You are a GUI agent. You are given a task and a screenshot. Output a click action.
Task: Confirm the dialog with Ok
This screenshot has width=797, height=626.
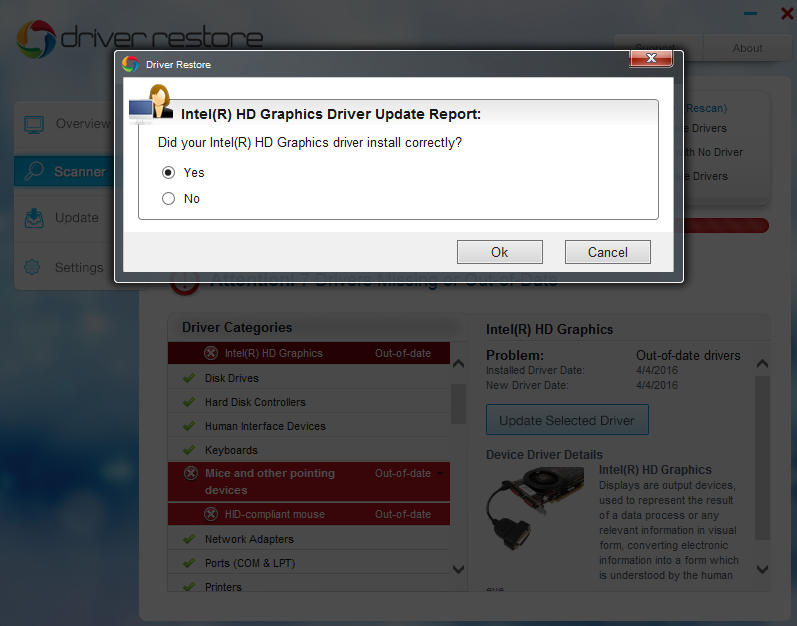(500, 252)
